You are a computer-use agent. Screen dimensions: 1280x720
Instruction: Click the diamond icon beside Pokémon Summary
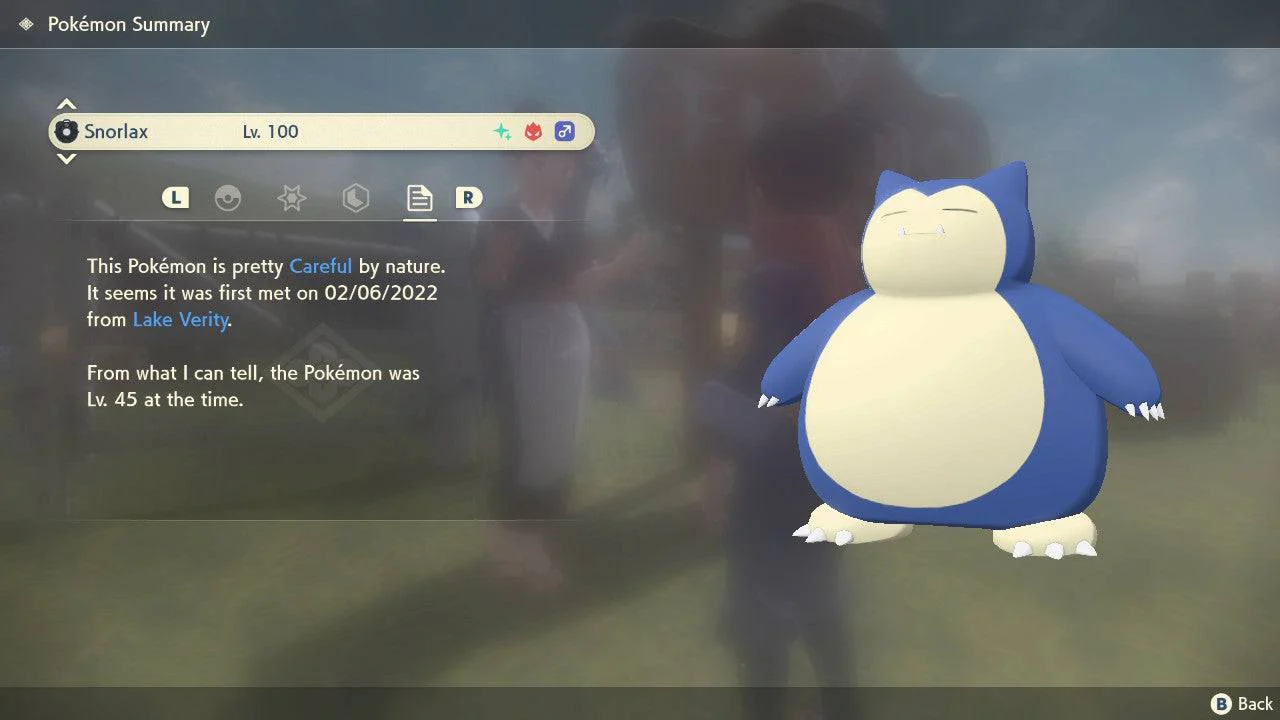26,24
